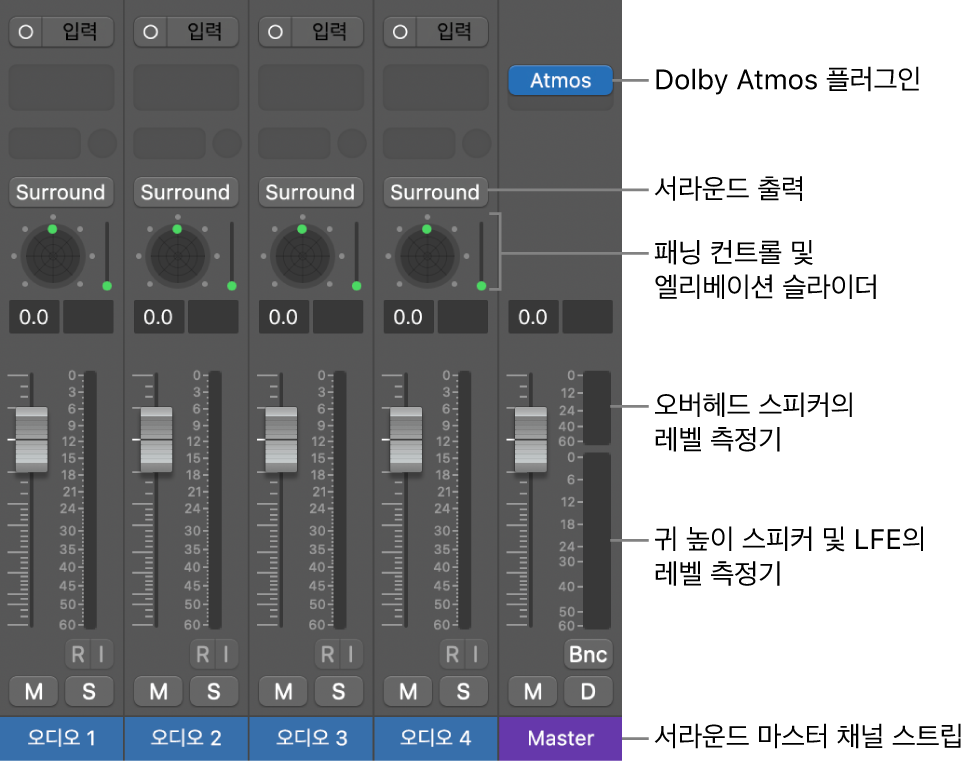Select the 오디오 1 channel name
Image resolution: width=971 pixels, height=761 pixels.
[x=61, y=738]
